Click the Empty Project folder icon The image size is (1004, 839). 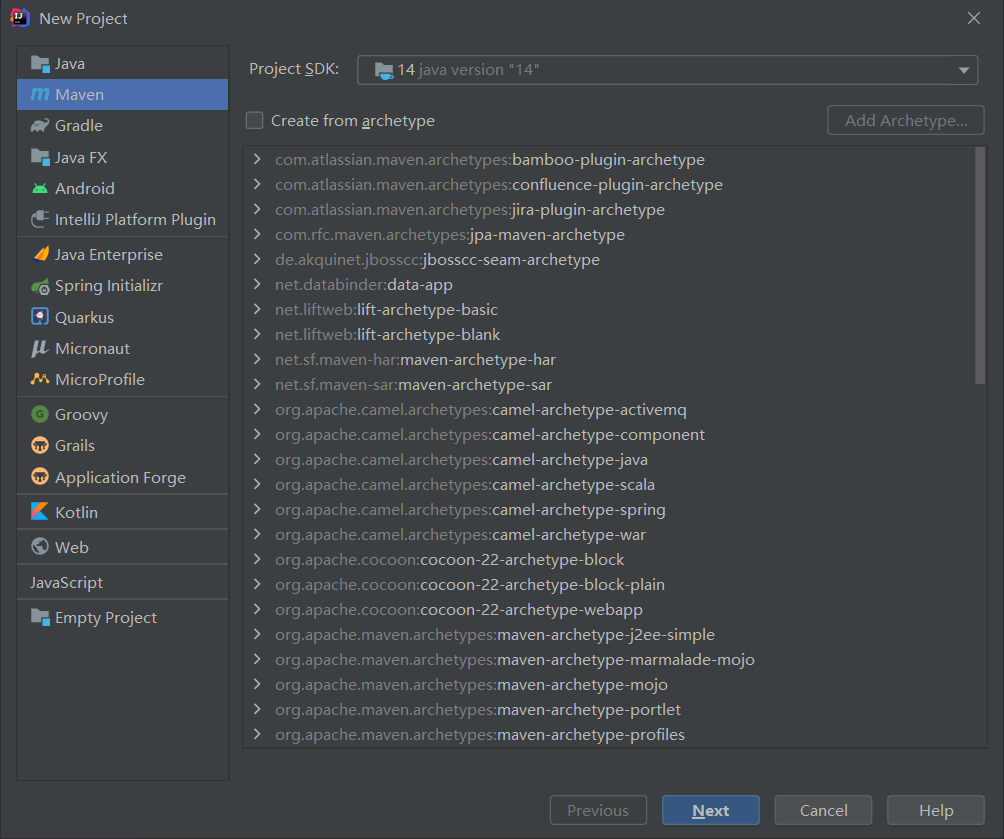[40, 617]
